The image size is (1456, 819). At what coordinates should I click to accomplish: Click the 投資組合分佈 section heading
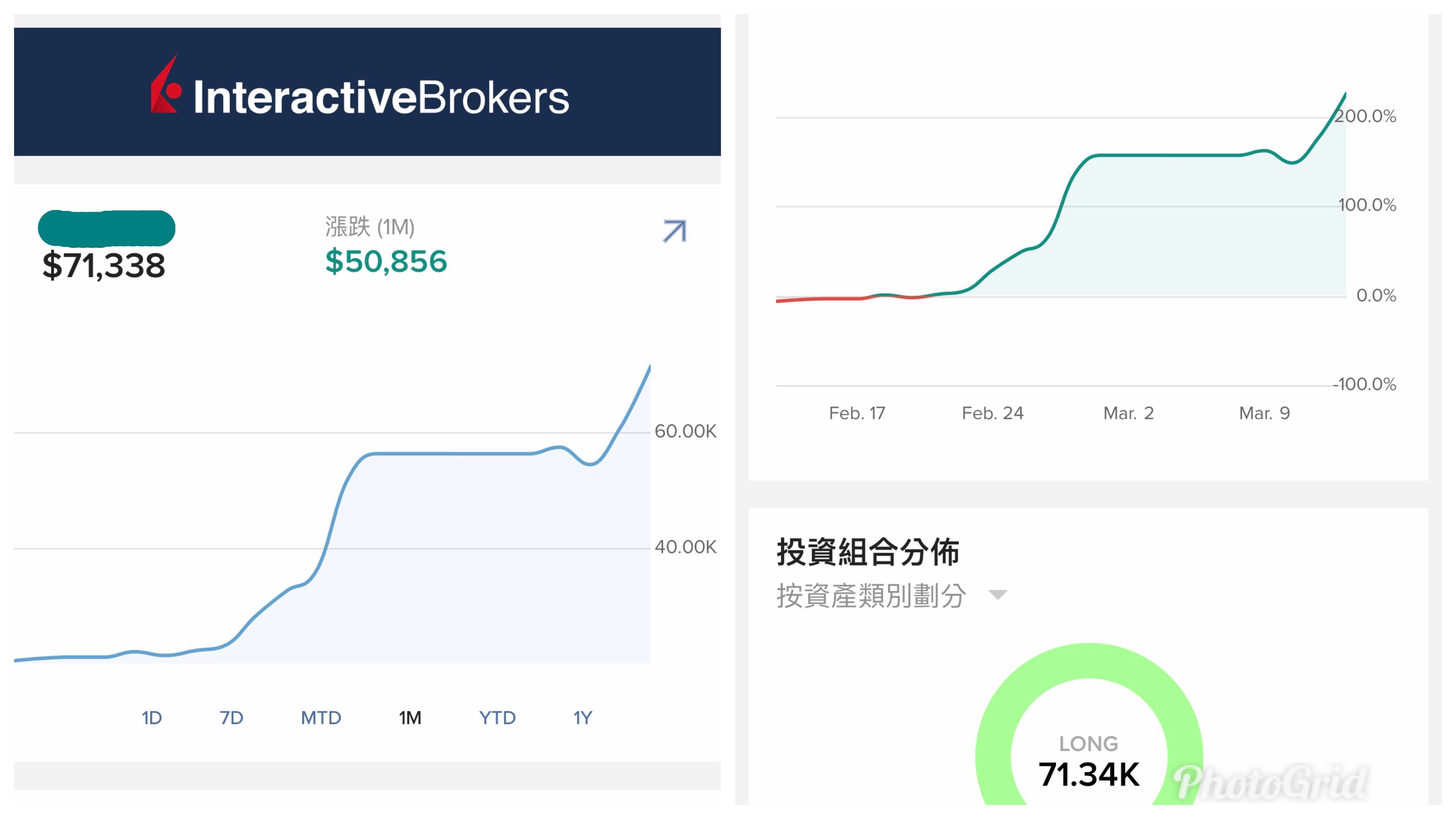868,552
